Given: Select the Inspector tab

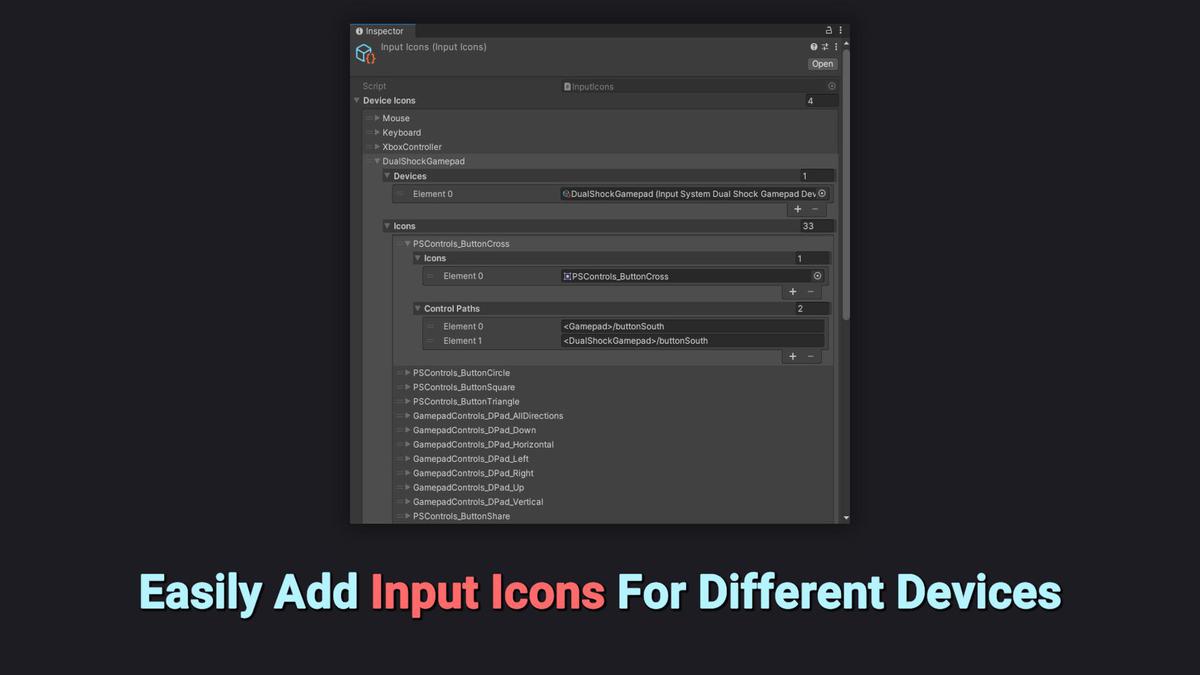Looking at the screenshot, I should pyautogui.click(x=380, y=31).
